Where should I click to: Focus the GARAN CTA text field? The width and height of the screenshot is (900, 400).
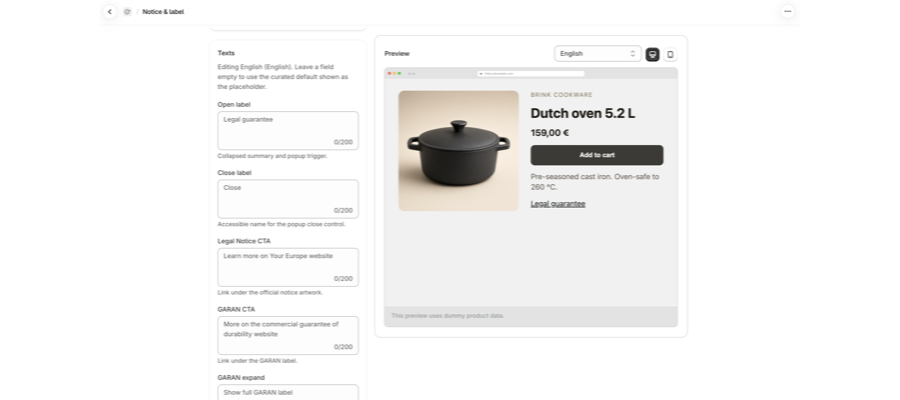(288, 336)
